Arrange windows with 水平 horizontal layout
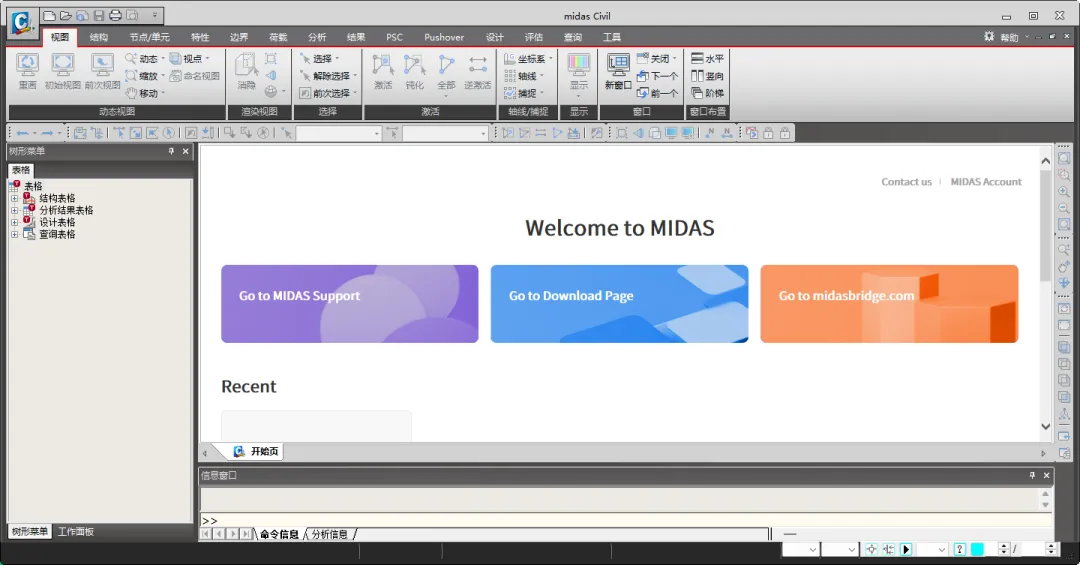Image resolution: width=1080 pixels, height=565 pixels. [707, 59]
